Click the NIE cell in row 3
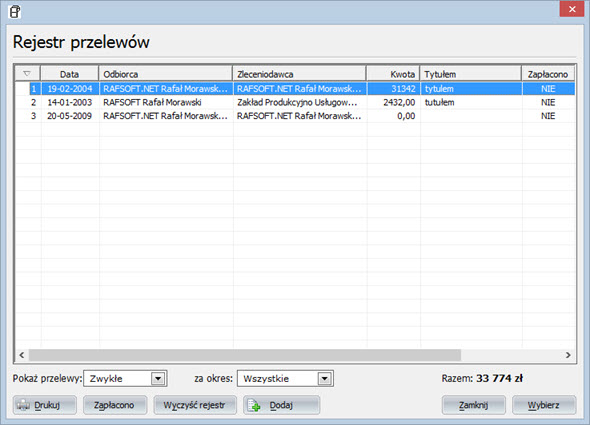 pyautogui.click(x=548, y=116)
